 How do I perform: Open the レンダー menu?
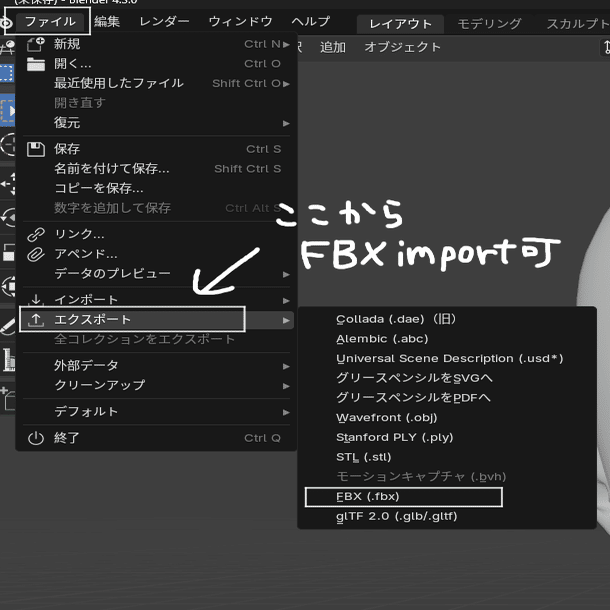tap(164, 21)
